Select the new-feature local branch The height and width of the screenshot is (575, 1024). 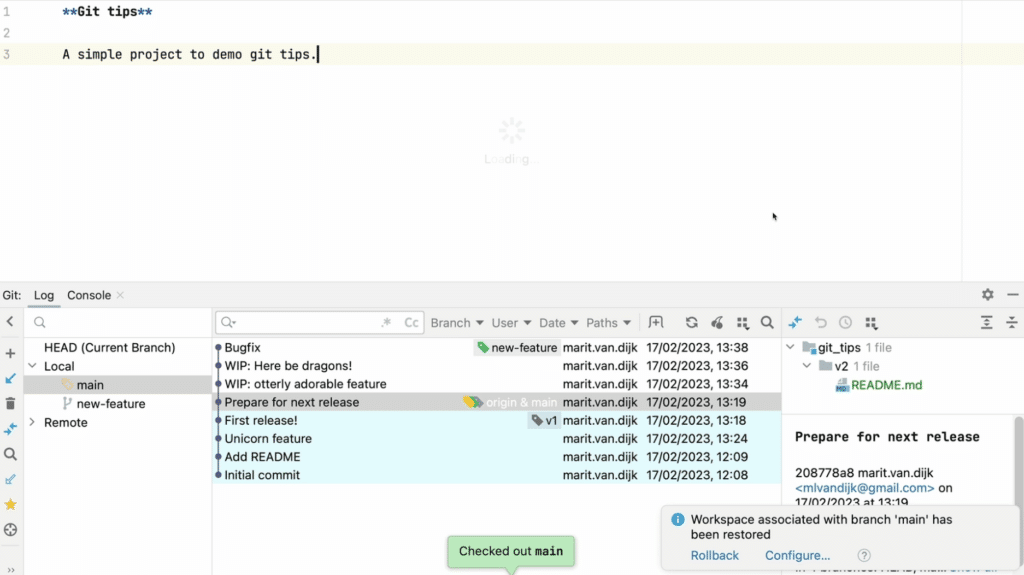pyautogui.click(x=111, y=404)
